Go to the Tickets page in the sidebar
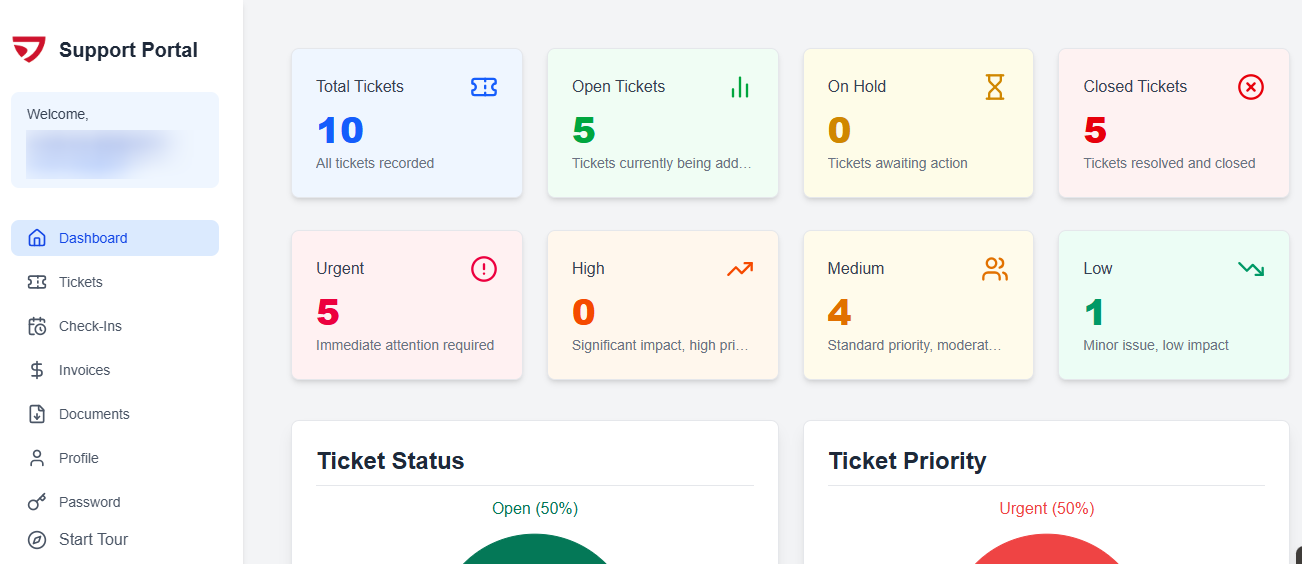Viewport: 1302px width, 564px height. point(80,282)
